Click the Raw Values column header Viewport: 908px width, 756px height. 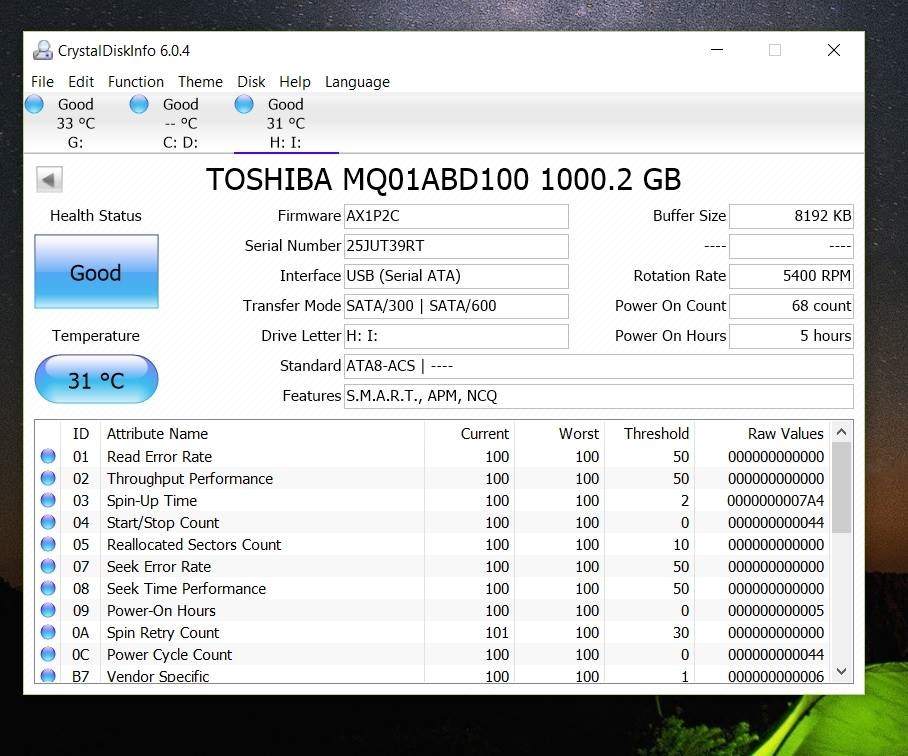(x=763, y=434)
